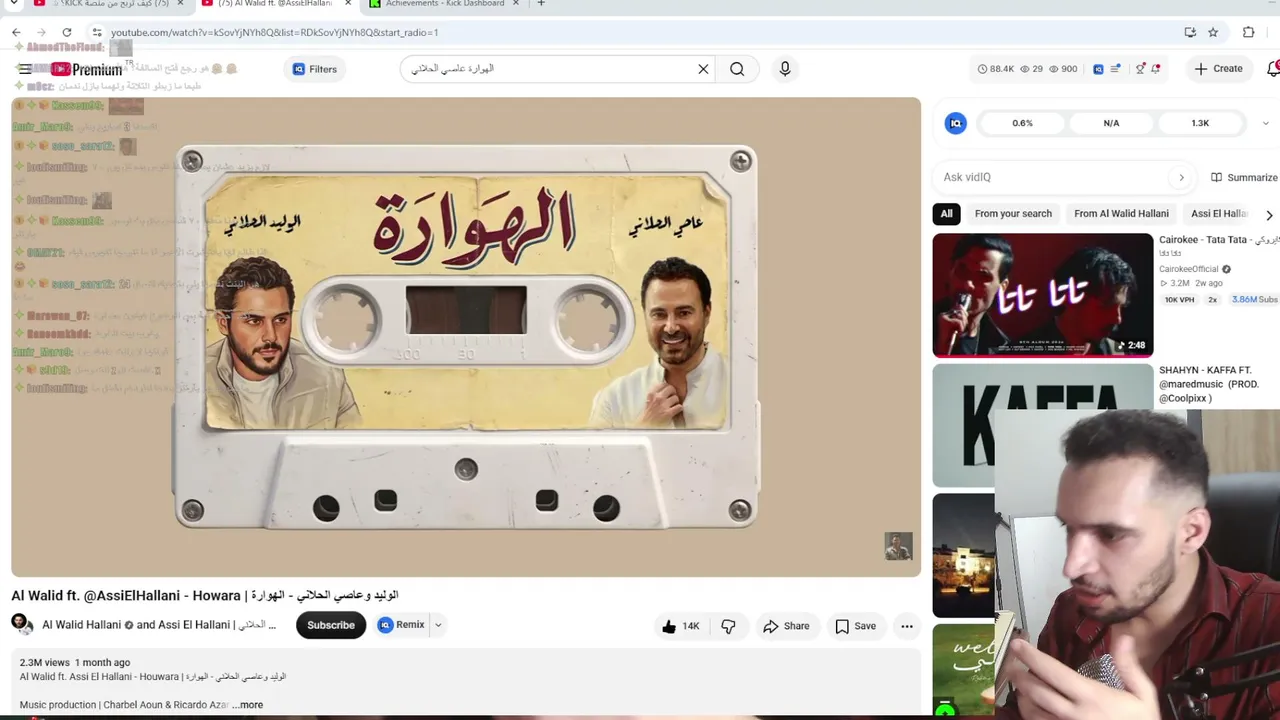The height and width of the screenshot is (720, 1280).
Task: Select From Al Walid Hallani chip
Action: pyautogui.click(x=1121, y=214)
